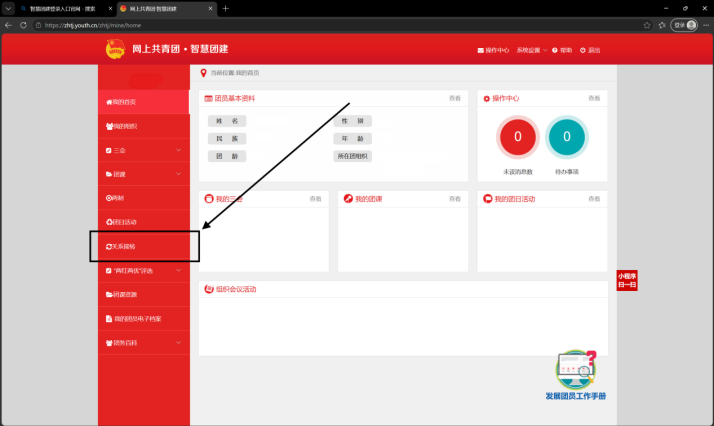Open the tab list dropdown arrow
The image size is (714, 426).
click(x=8, y=9)
